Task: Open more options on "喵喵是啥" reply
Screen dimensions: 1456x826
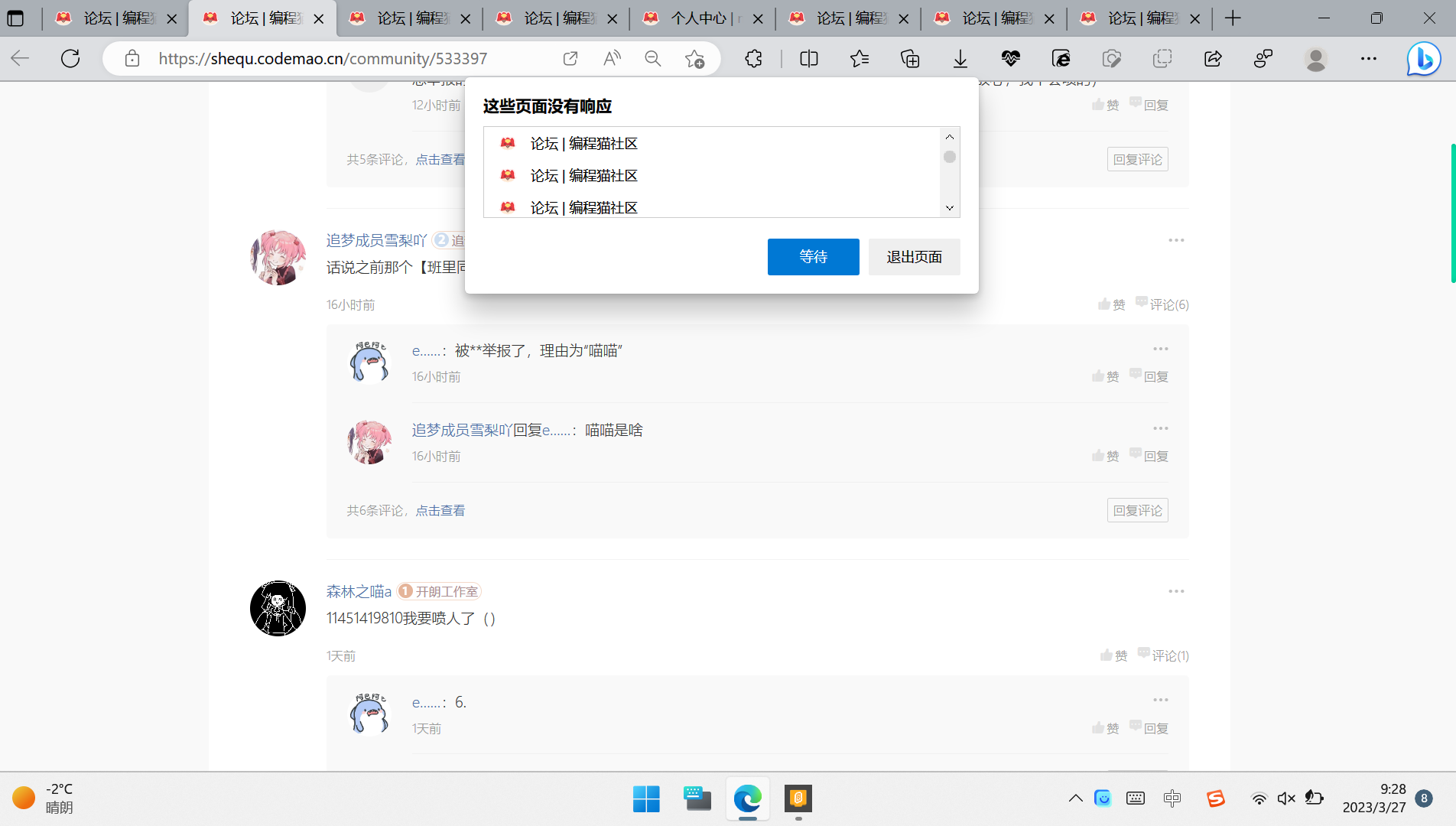Action: (x=1161, y=428)
